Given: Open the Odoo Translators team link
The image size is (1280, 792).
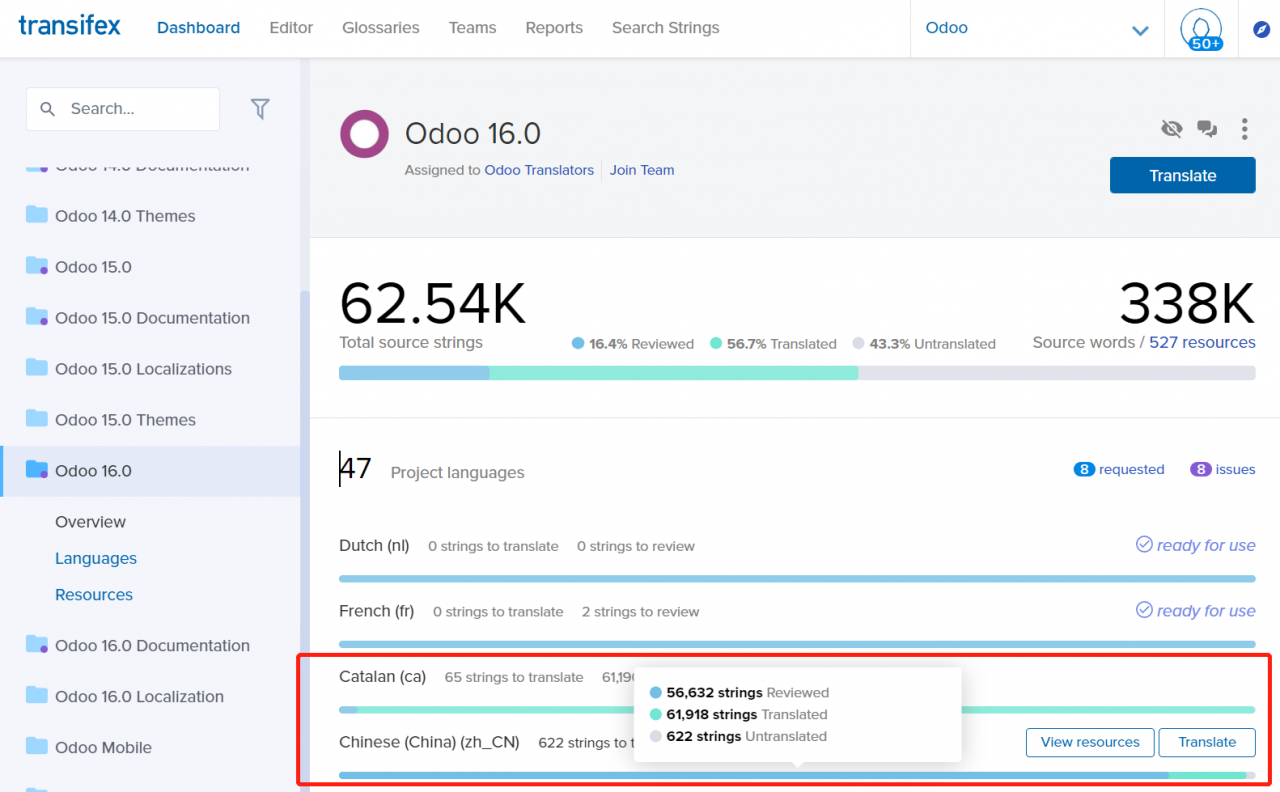Looking at the screenshot, I should (x=539, y=170).
